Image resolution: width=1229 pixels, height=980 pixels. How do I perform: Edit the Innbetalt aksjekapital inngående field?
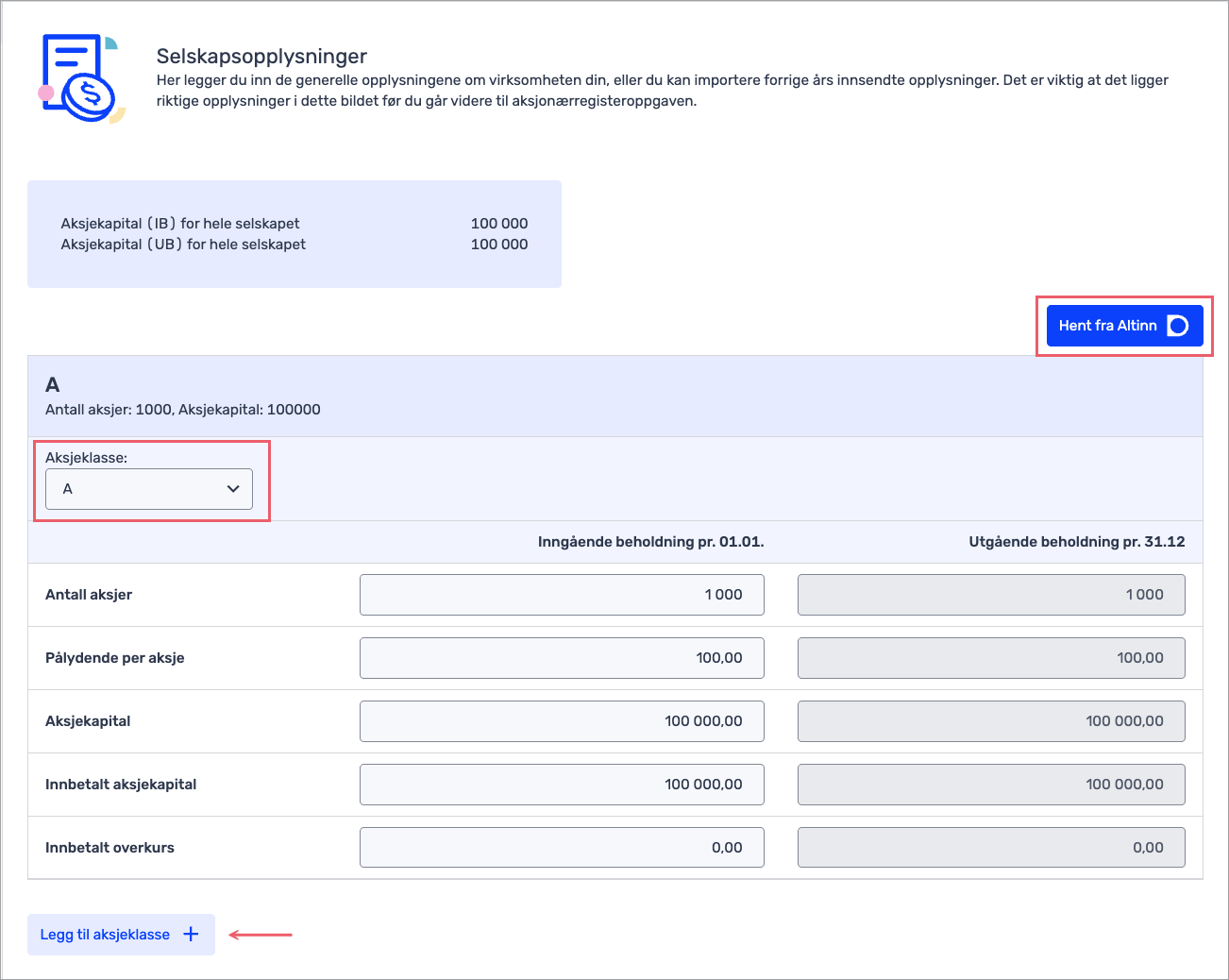[562, 785]
